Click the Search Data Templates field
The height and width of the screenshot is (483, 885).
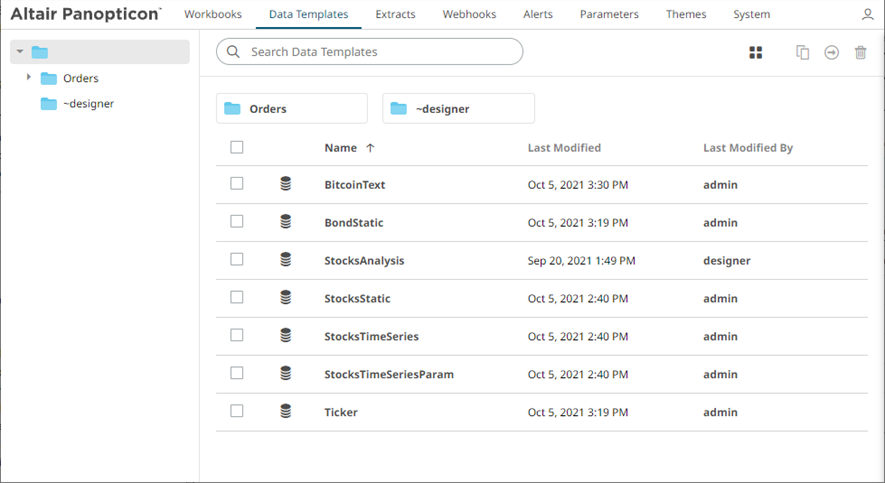click(380, 52)
